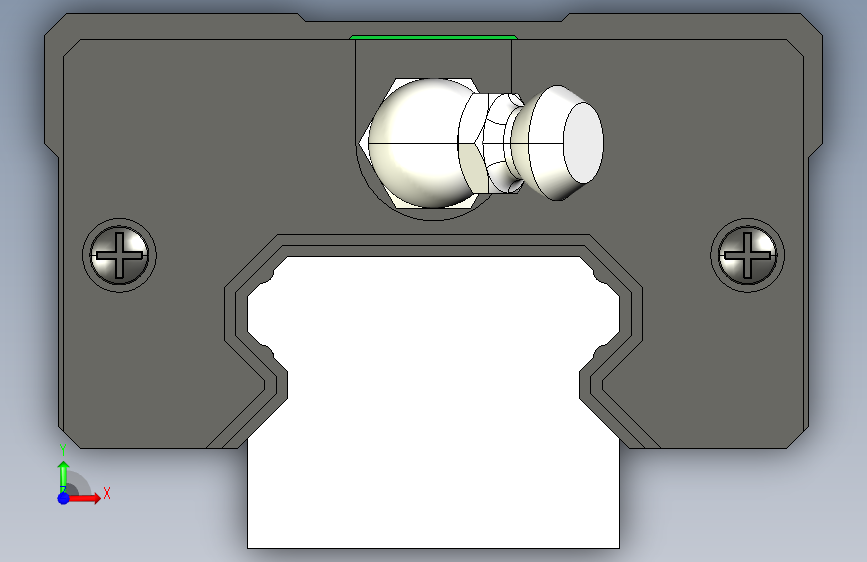
Task: Select the white rail profile face
Action: click(434, 401)
